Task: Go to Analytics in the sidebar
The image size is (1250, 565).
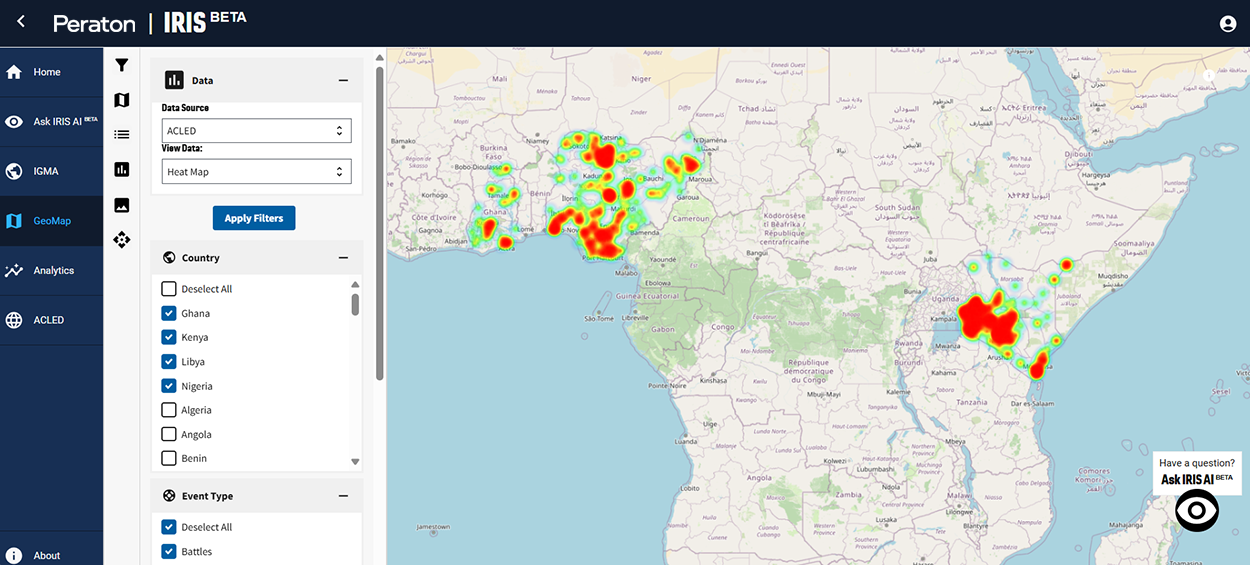Action: (53, 271)
